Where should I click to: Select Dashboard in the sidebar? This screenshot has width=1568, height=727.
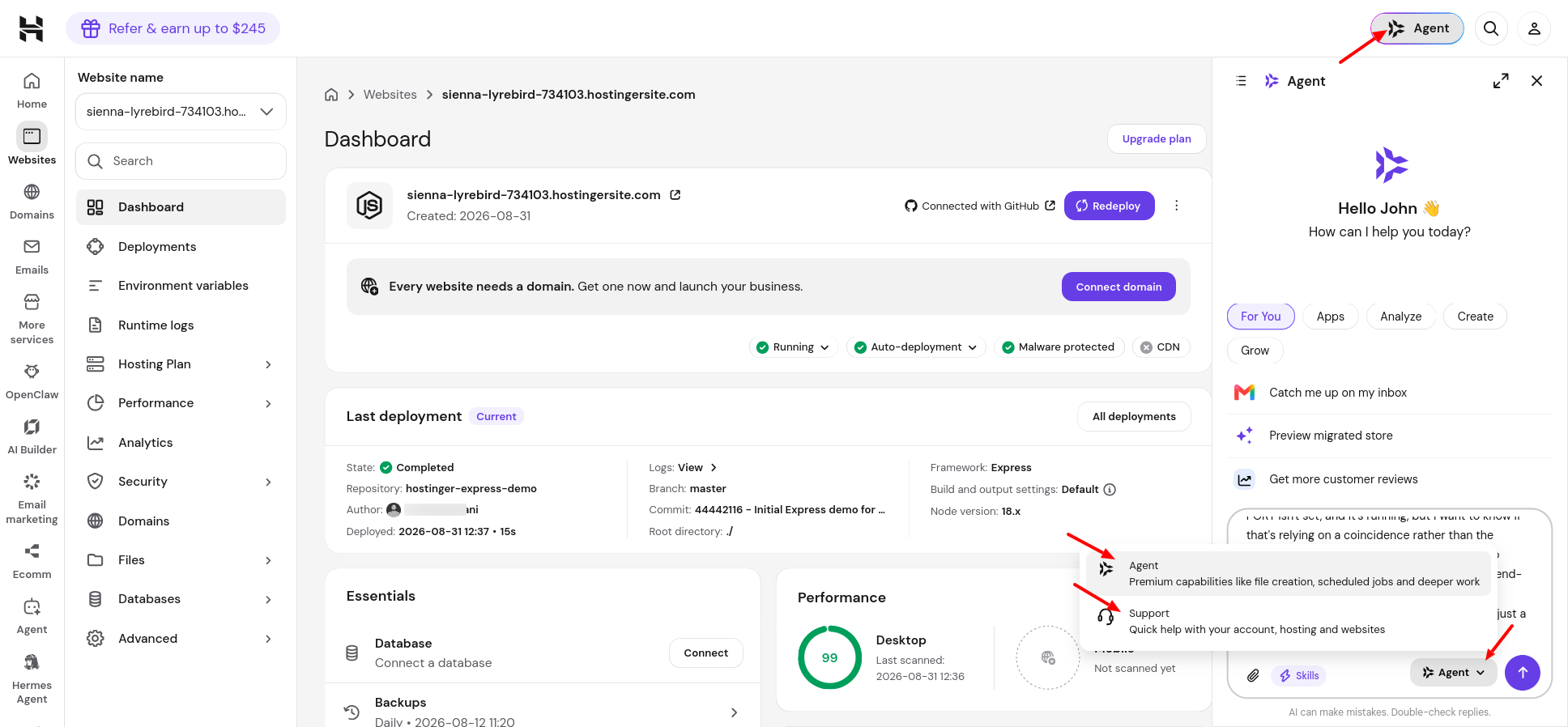pyautogui.click(x=181, y=207)
